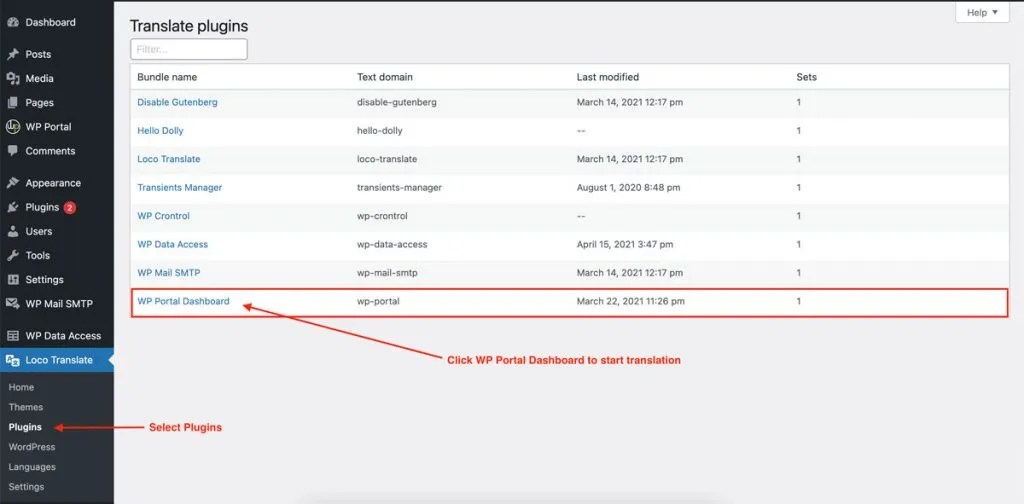1024x504 pixels.
Task: Click the Users person icon
Action: click(x=12, y=231)
